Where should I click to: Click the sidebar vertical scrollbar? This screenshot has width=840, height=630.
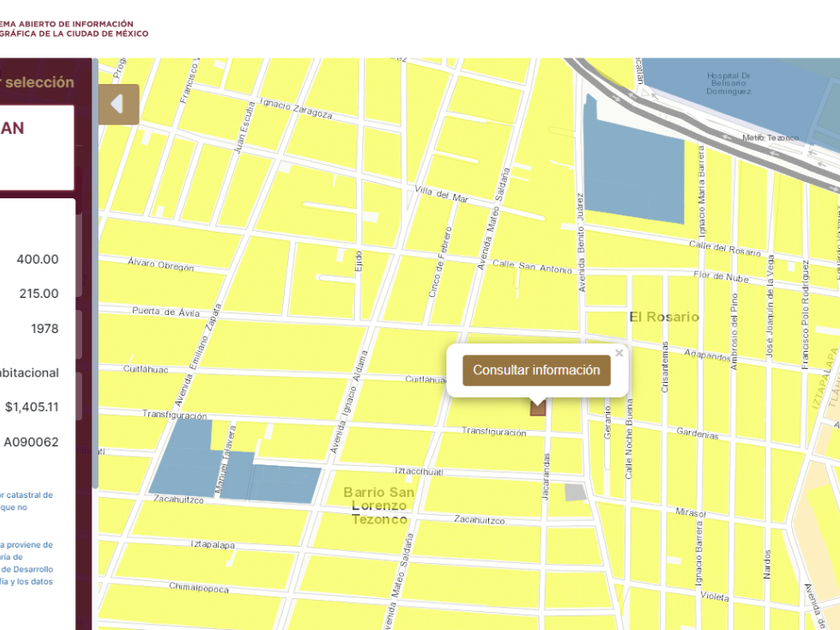pos(95,273)
